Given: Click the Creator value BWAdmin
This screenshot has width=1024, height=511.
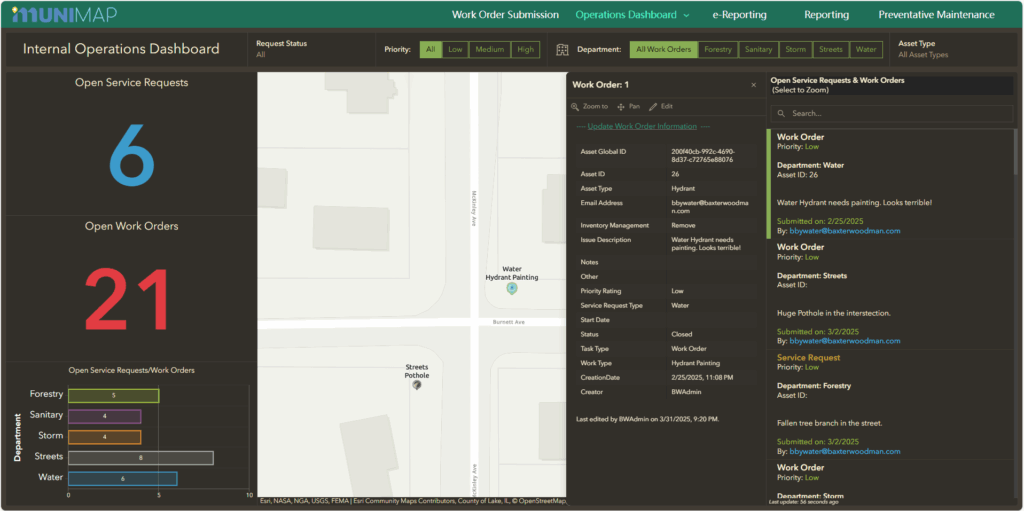Looking at the screenshot, I should (x=684, y=392).
